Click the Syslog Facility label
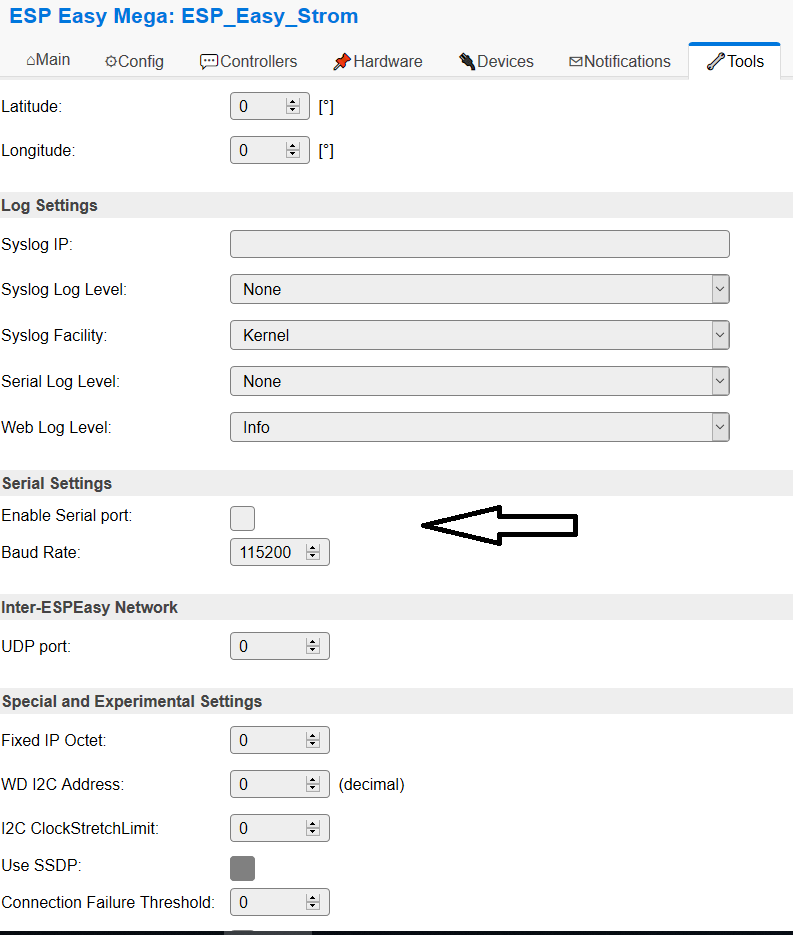This screenshot has height=935, width=793. [x=54, y=336]
